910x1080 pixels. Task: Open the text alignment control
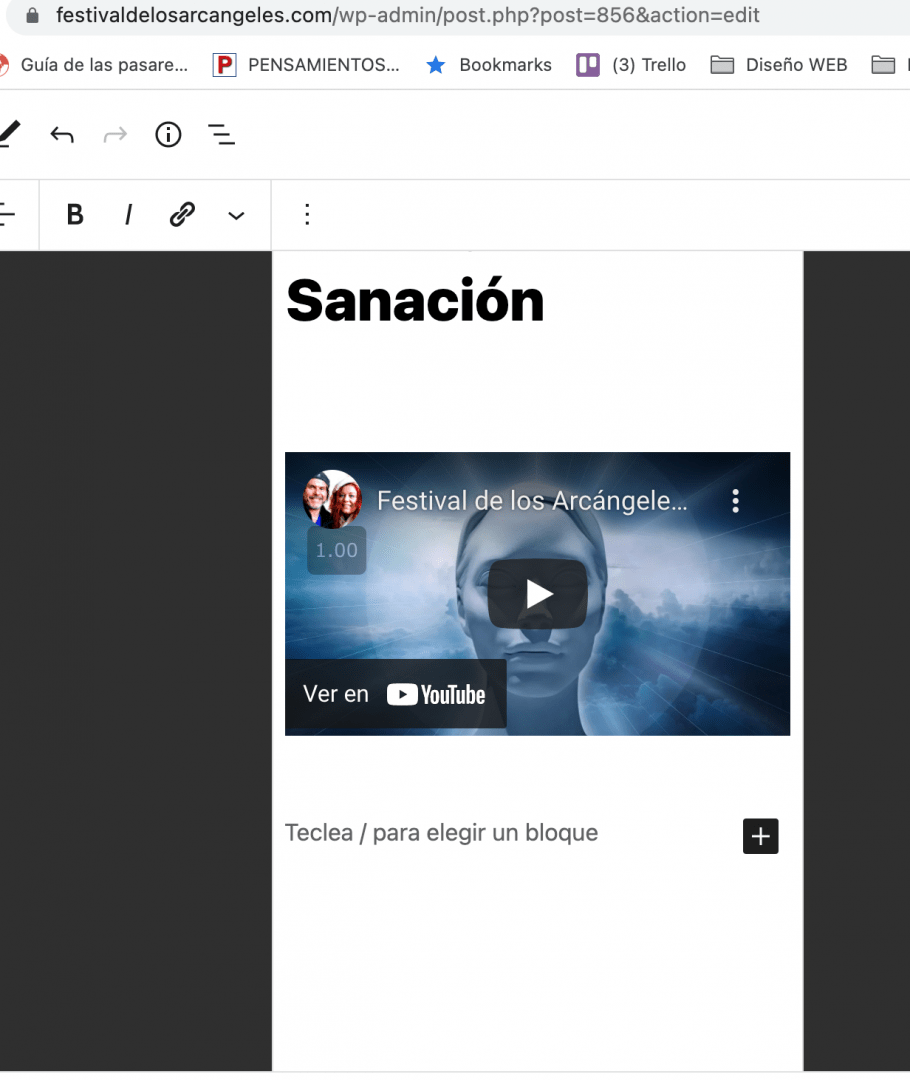(x=7, y=215)
